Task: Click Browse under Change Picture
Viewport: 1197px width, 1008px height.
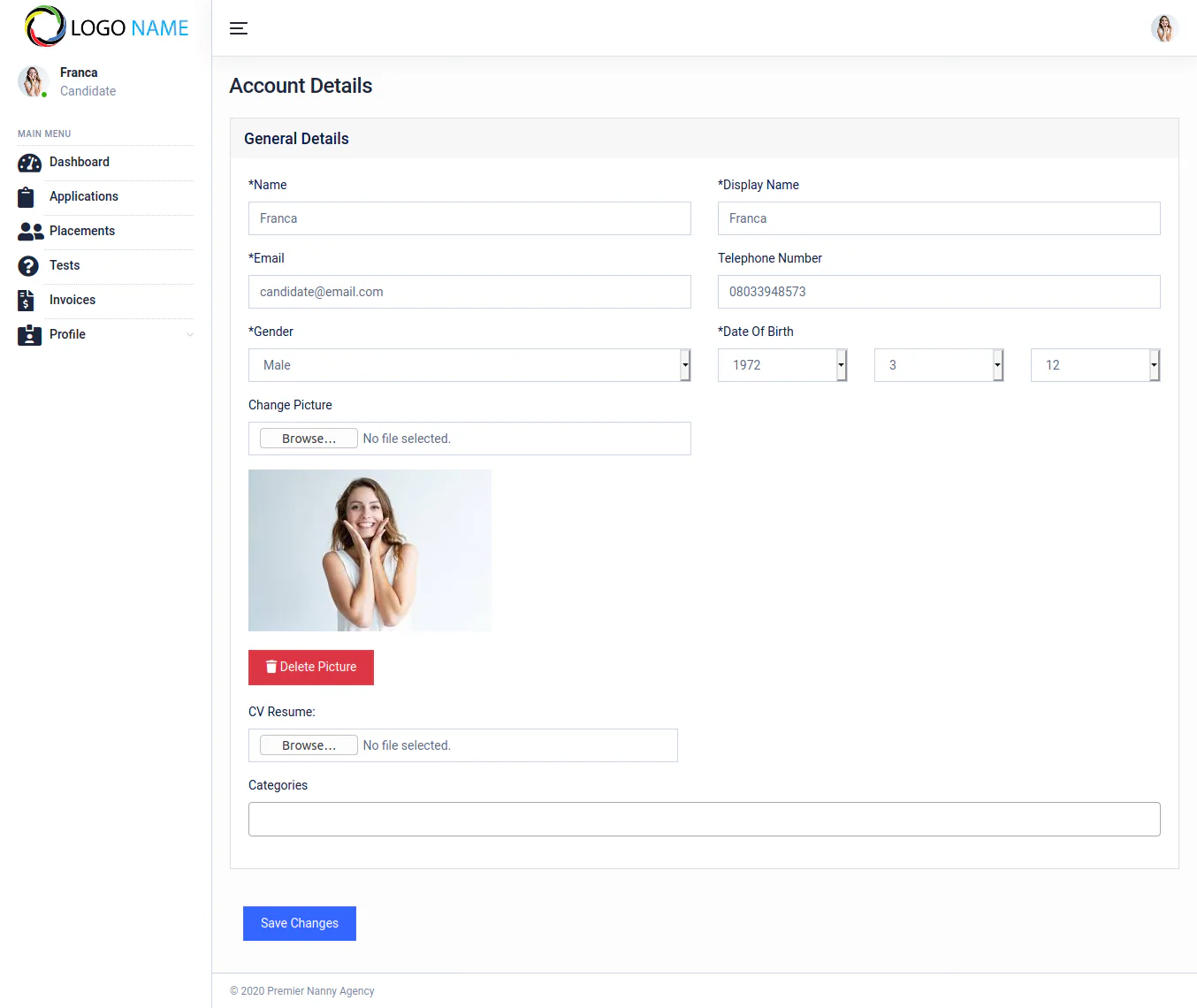Action: (309, 439)
